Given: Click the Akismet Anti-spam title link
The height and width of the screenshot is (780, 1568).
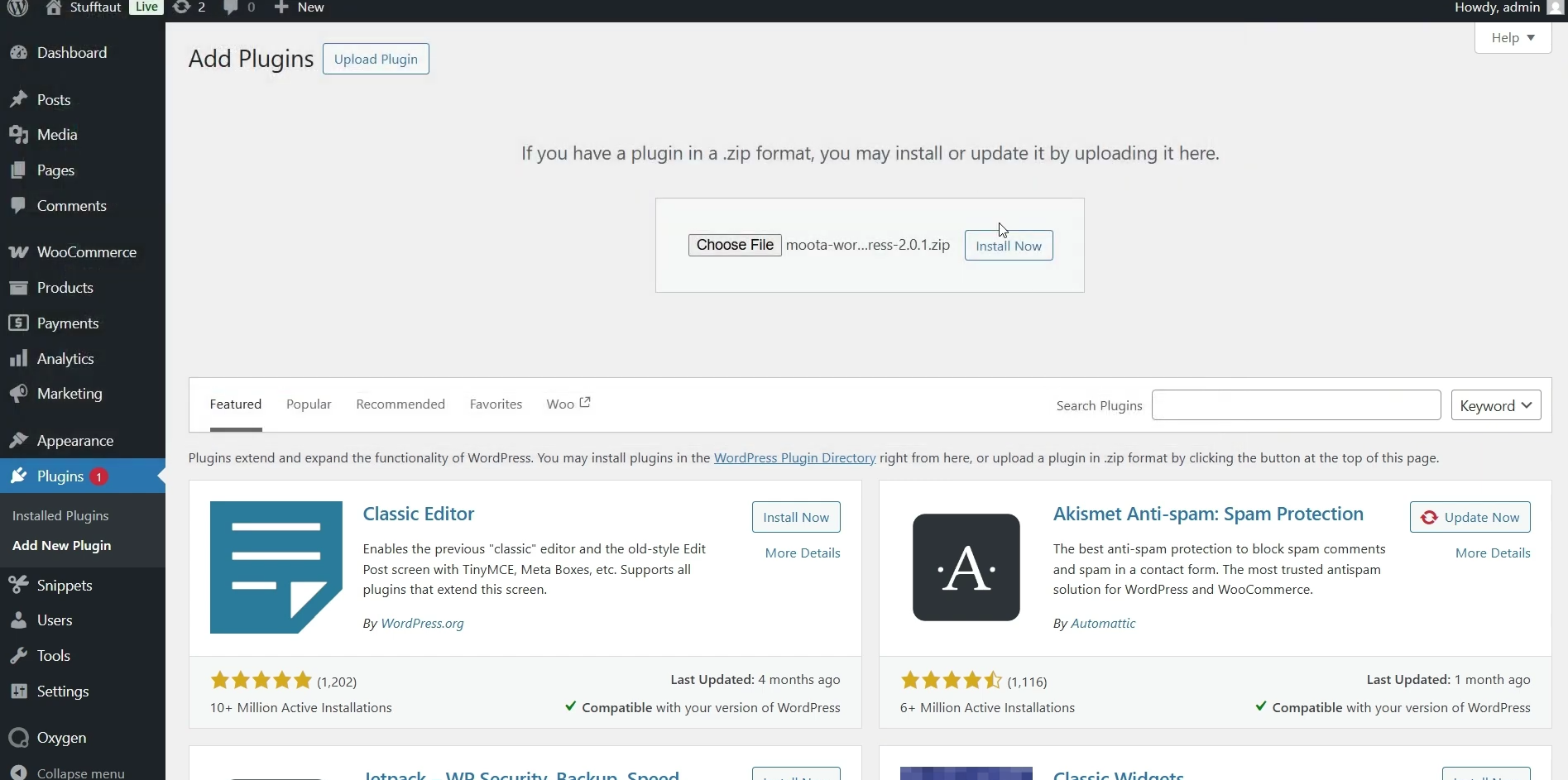Looking at the screenshot, I should click(x=1208, y=514).
